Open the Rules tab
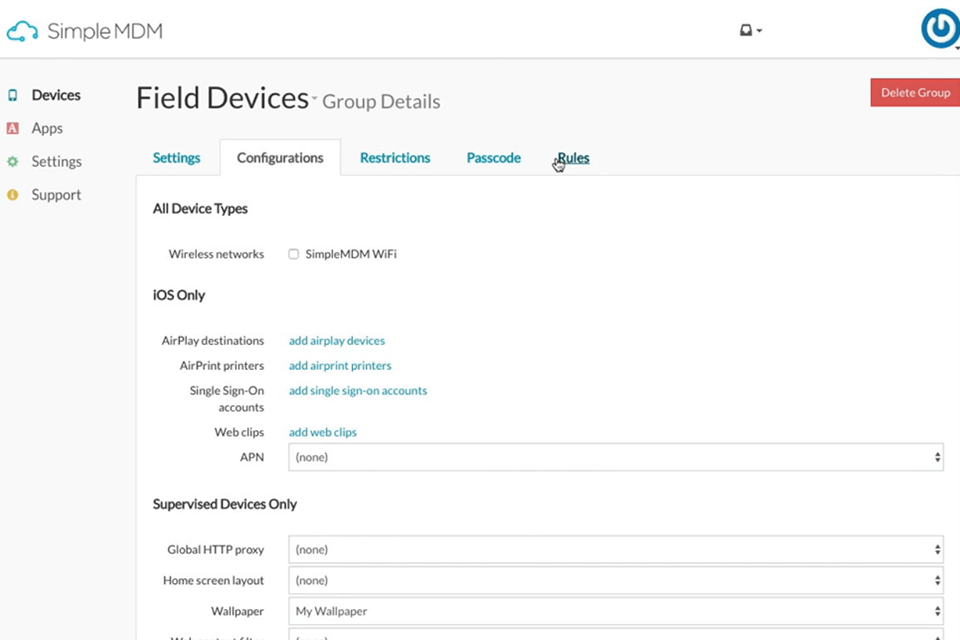960x640 pixels. [x=572, y=157]
